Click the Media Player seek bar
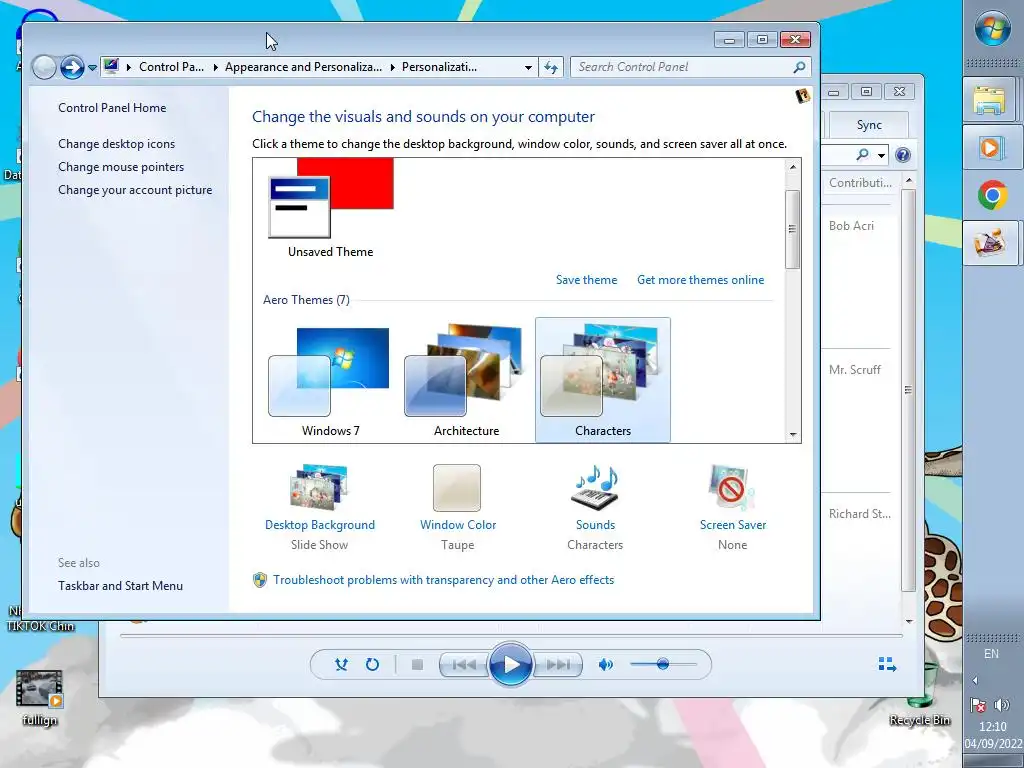Image resolution: width=1024 pixels, height=768 pixels. coord(511,635)
